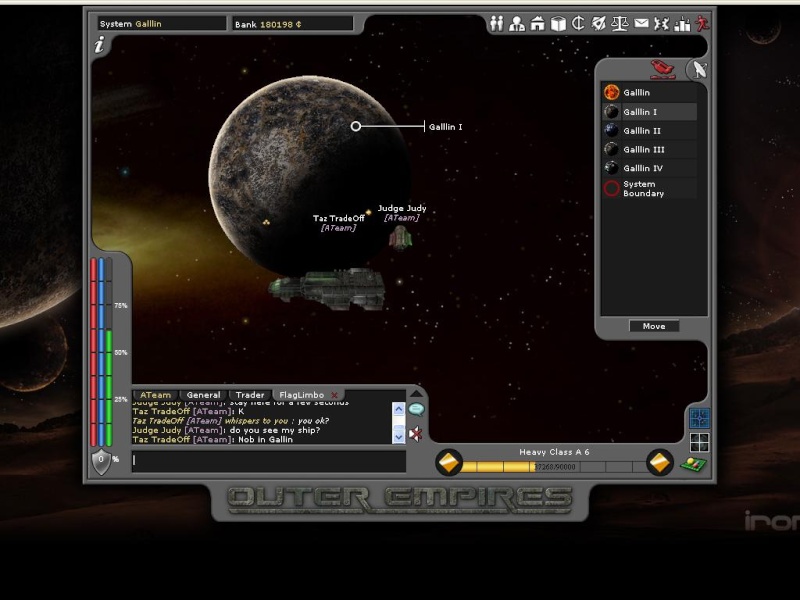Screen dimensions: 800x600
Task: Click the whisper 'you ok?' chat message
Action: (x=231, y=421)
